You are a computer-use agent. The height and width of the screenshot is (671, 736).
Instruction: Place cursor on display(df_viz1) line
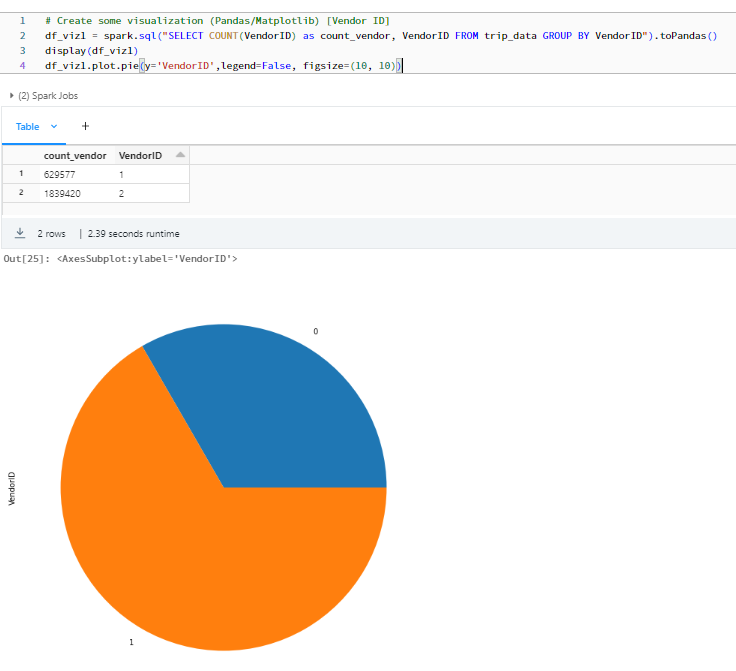point(92,51)
